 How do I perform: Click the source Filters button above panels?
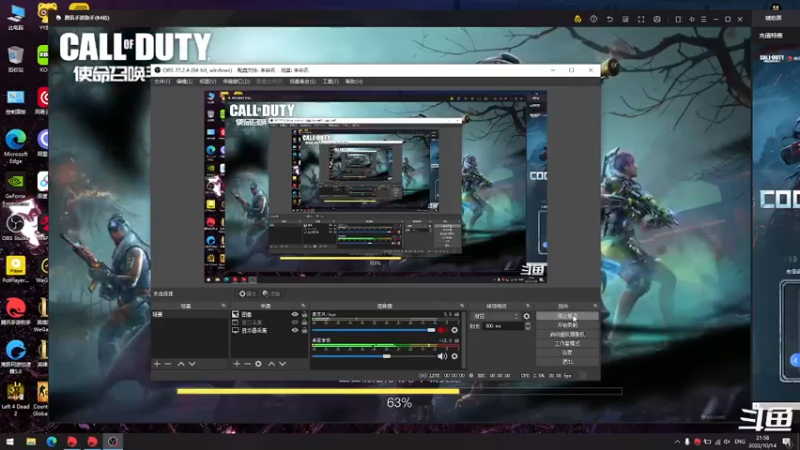pyautogui.click(x=271, y=294)
